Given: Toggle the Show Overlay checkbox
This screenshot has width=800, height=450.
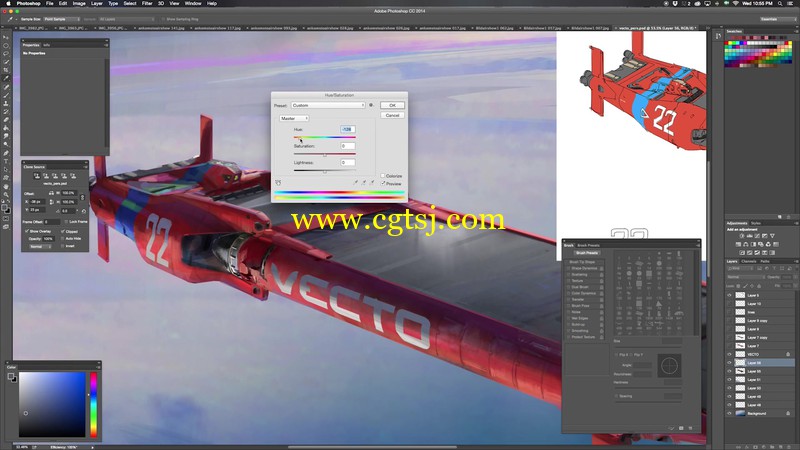Looking at the screenshot, I should point(27,231).
